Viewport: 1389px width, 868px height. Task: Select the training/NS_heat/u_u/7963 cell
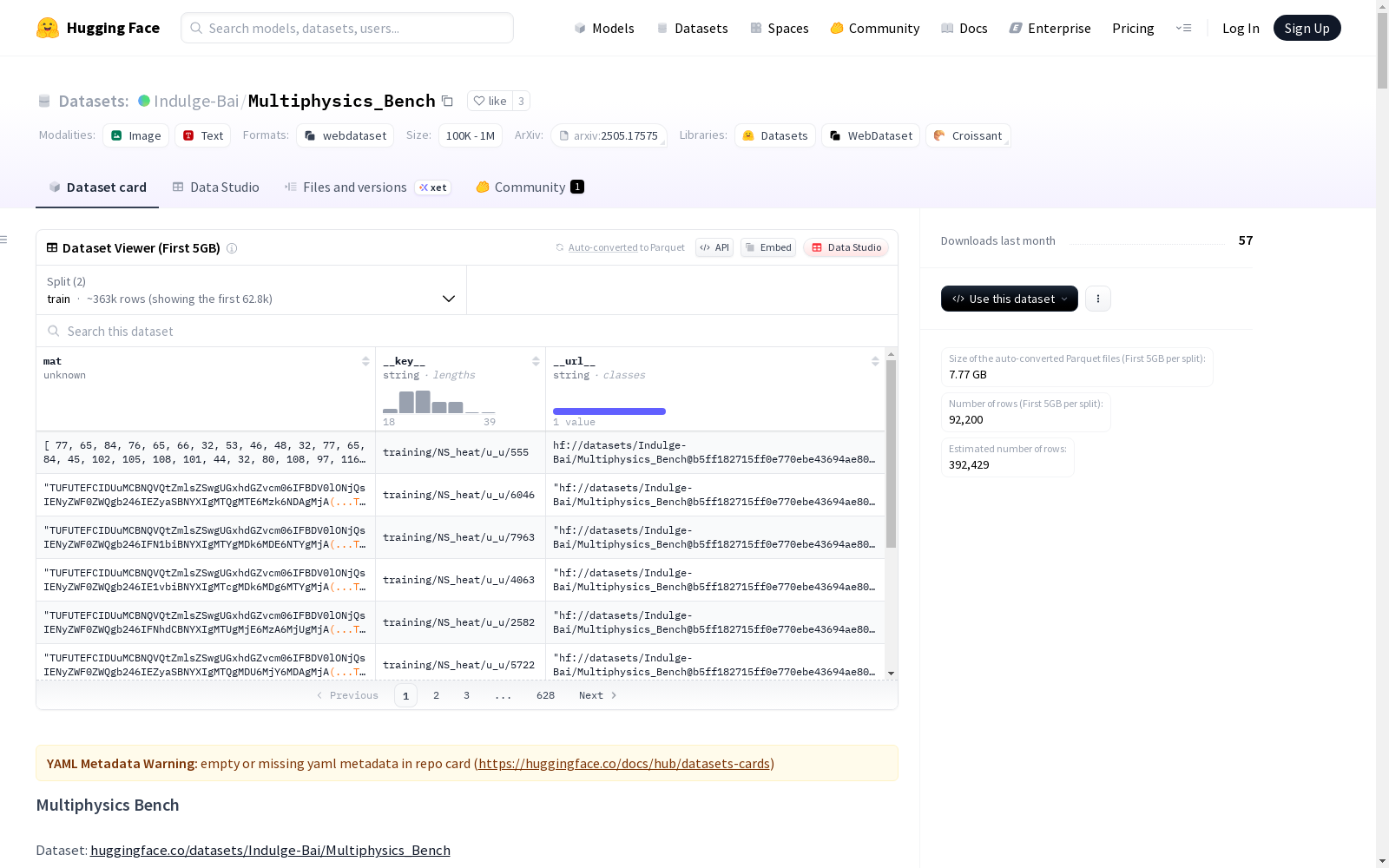click(460, 537)
